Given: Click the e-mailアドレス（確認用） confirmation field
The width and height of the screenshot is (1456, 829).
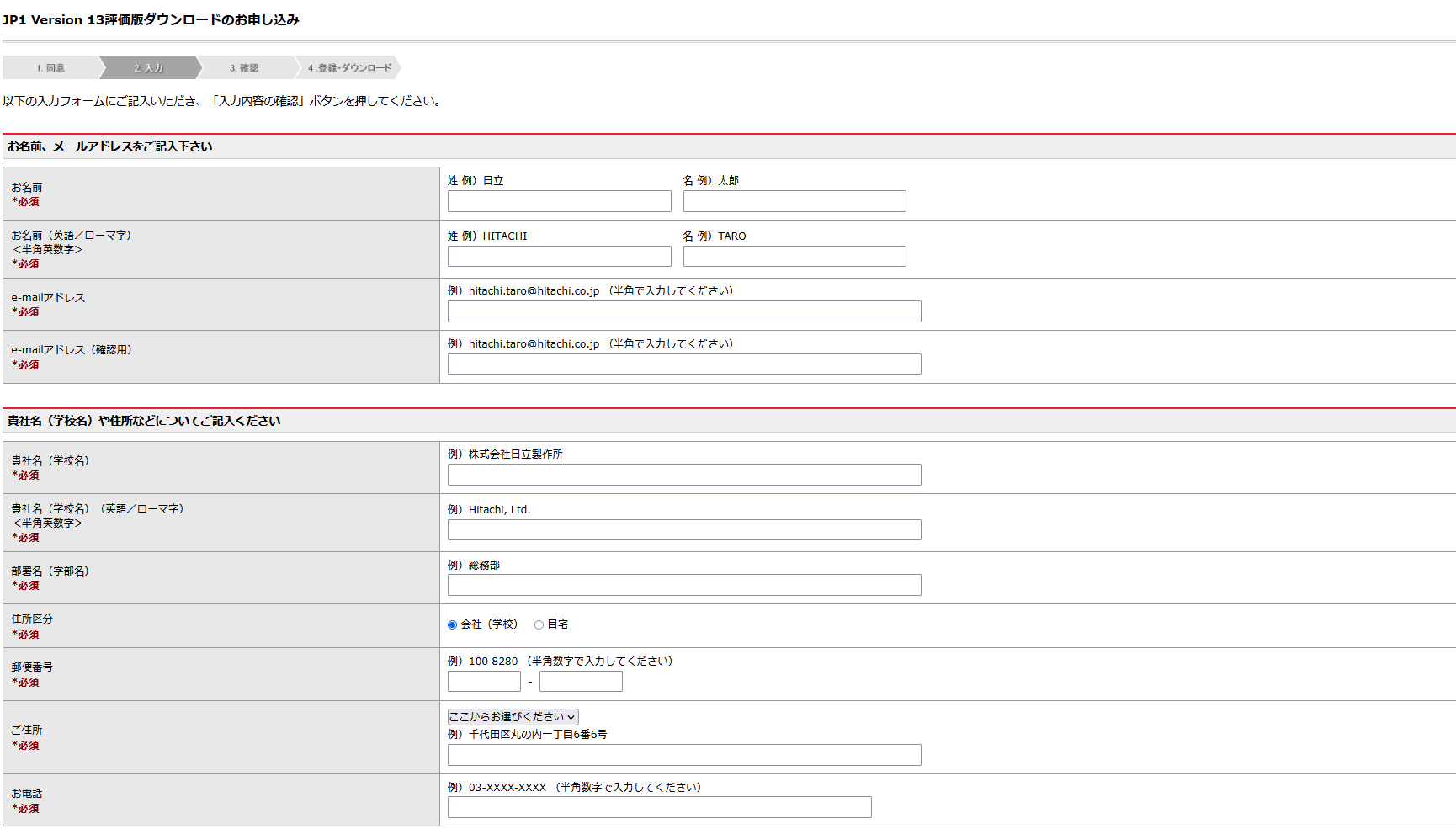Looking at the screenshot, I should point(683,364).
